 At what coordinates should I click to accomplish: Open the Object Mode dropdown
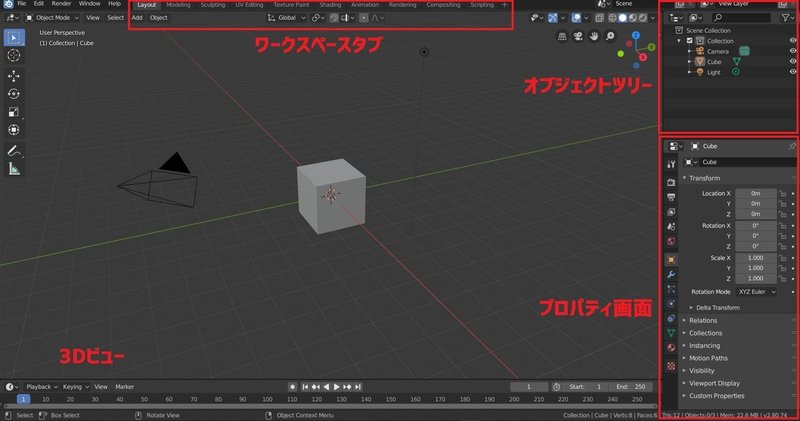(53, 18)
